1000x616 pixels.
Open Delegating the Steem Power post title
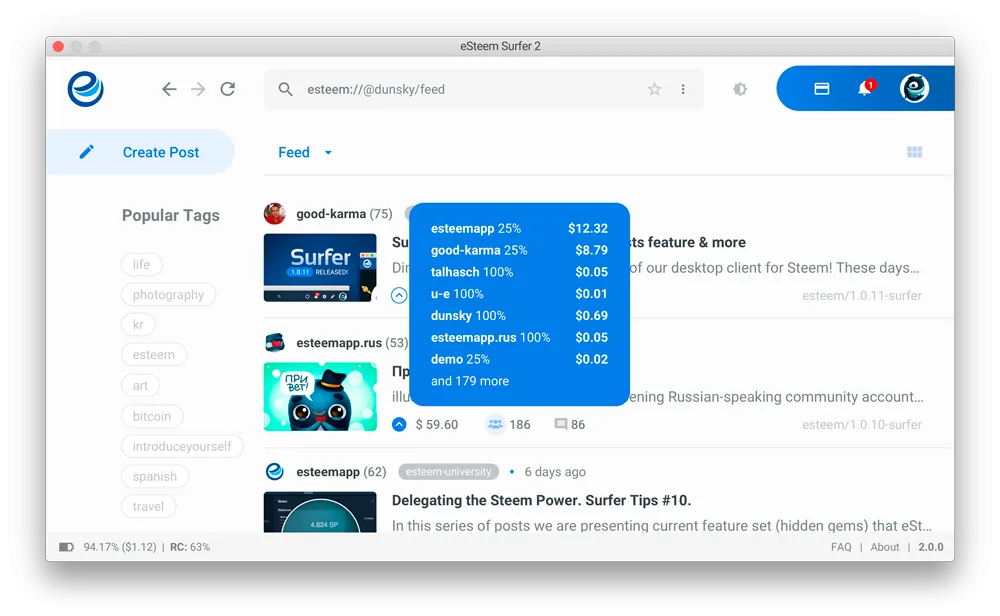click(x=541, y=500)
